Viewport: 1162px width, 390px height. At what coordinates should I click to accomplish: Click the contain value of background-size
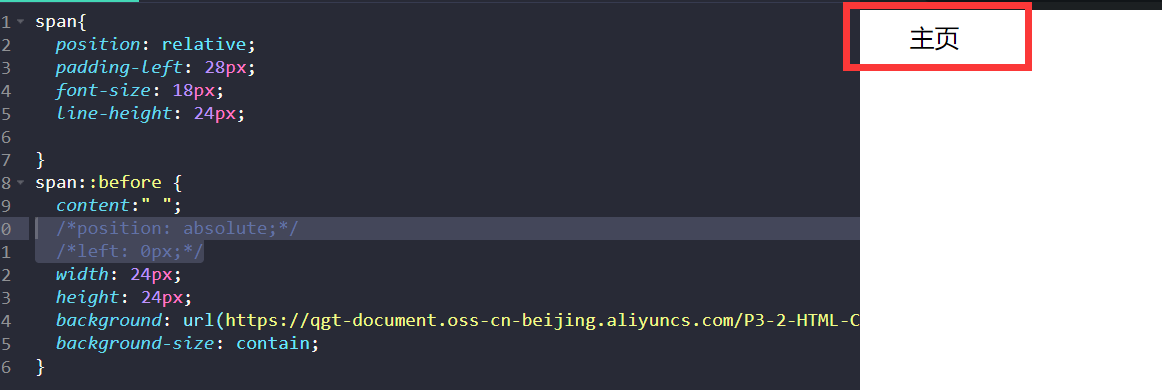click(x=273, y=343)
